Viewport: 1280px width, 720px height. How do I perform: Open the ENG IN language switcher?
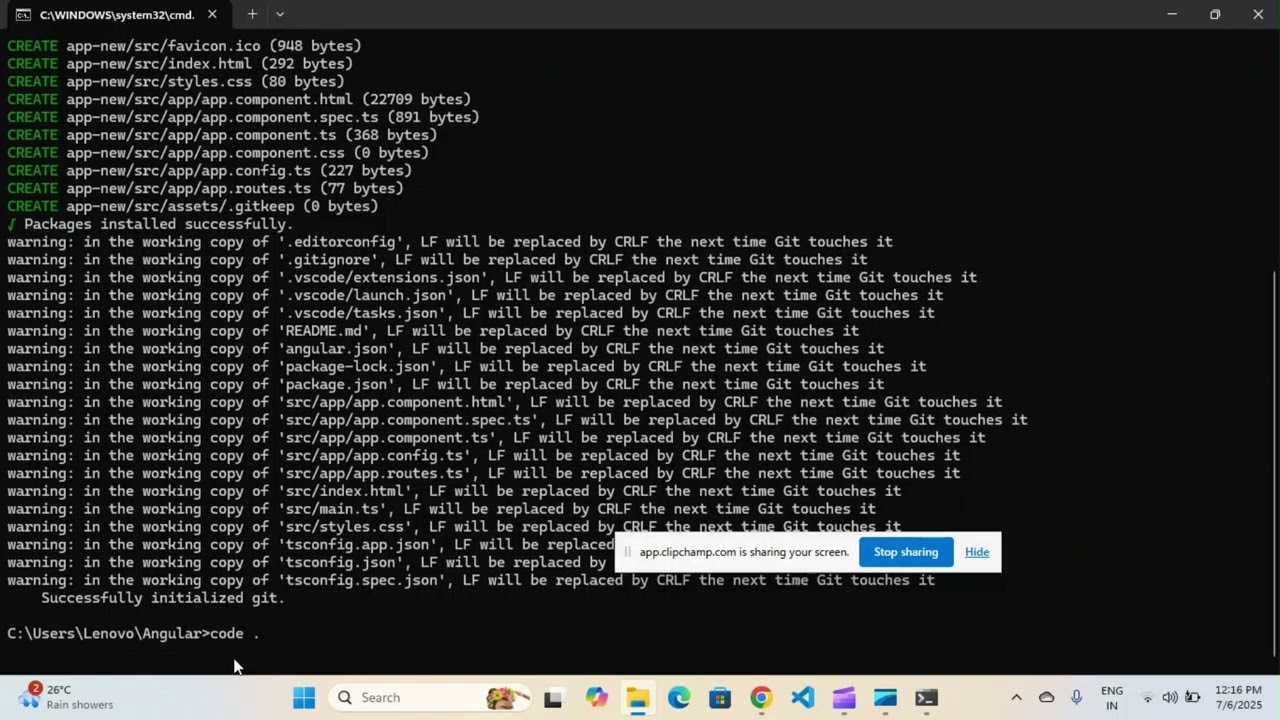(x=1112, y=698)
